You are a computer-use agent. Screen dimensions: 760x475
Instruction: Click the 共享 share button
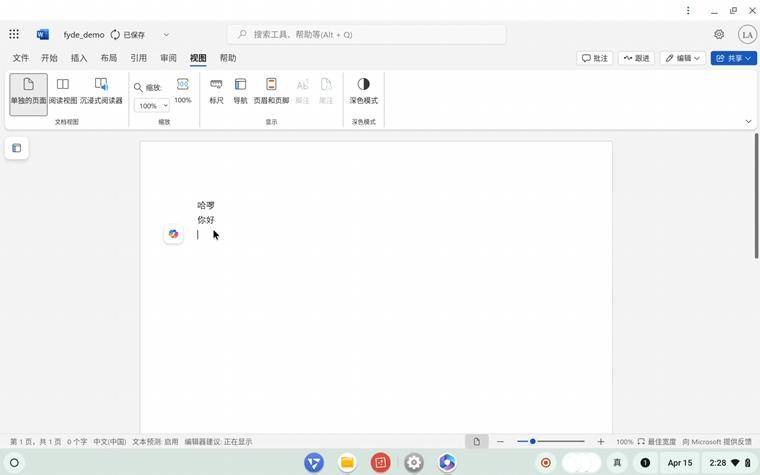[x=733, y=58]
